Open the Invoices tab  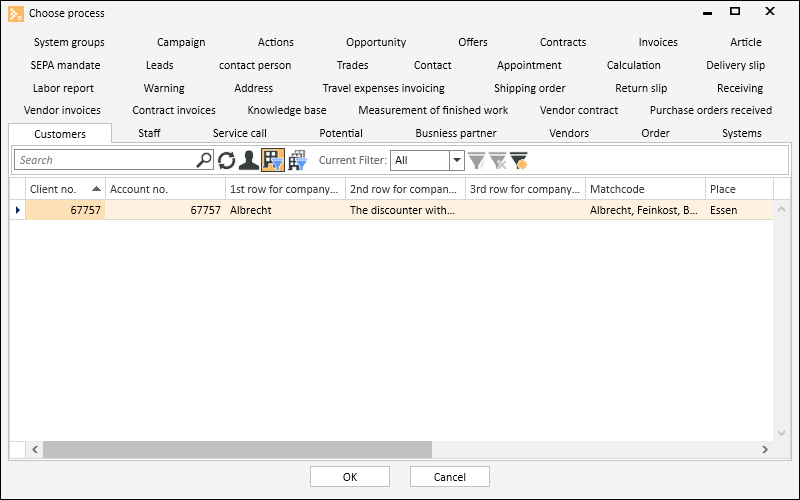pos(658,42)
